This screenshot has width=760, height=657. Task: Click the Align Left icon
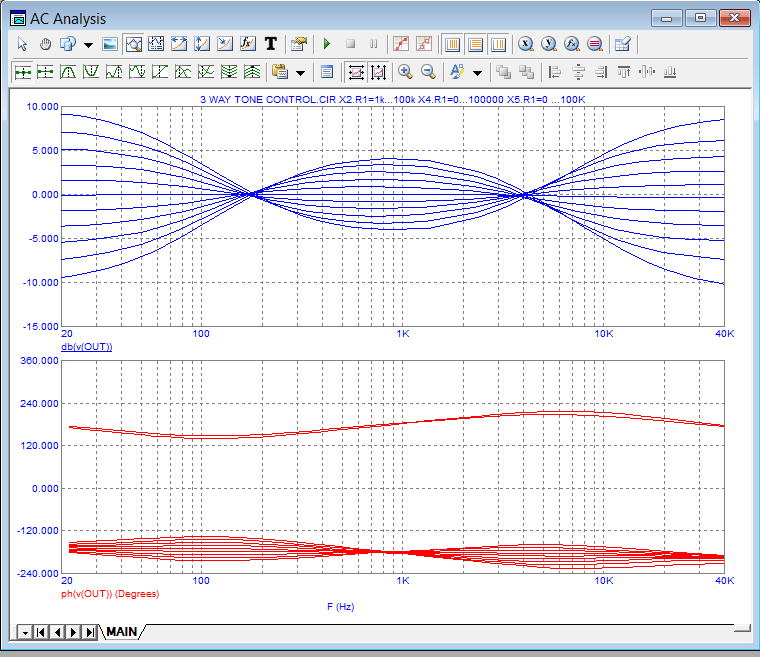[x=554, y=72]
